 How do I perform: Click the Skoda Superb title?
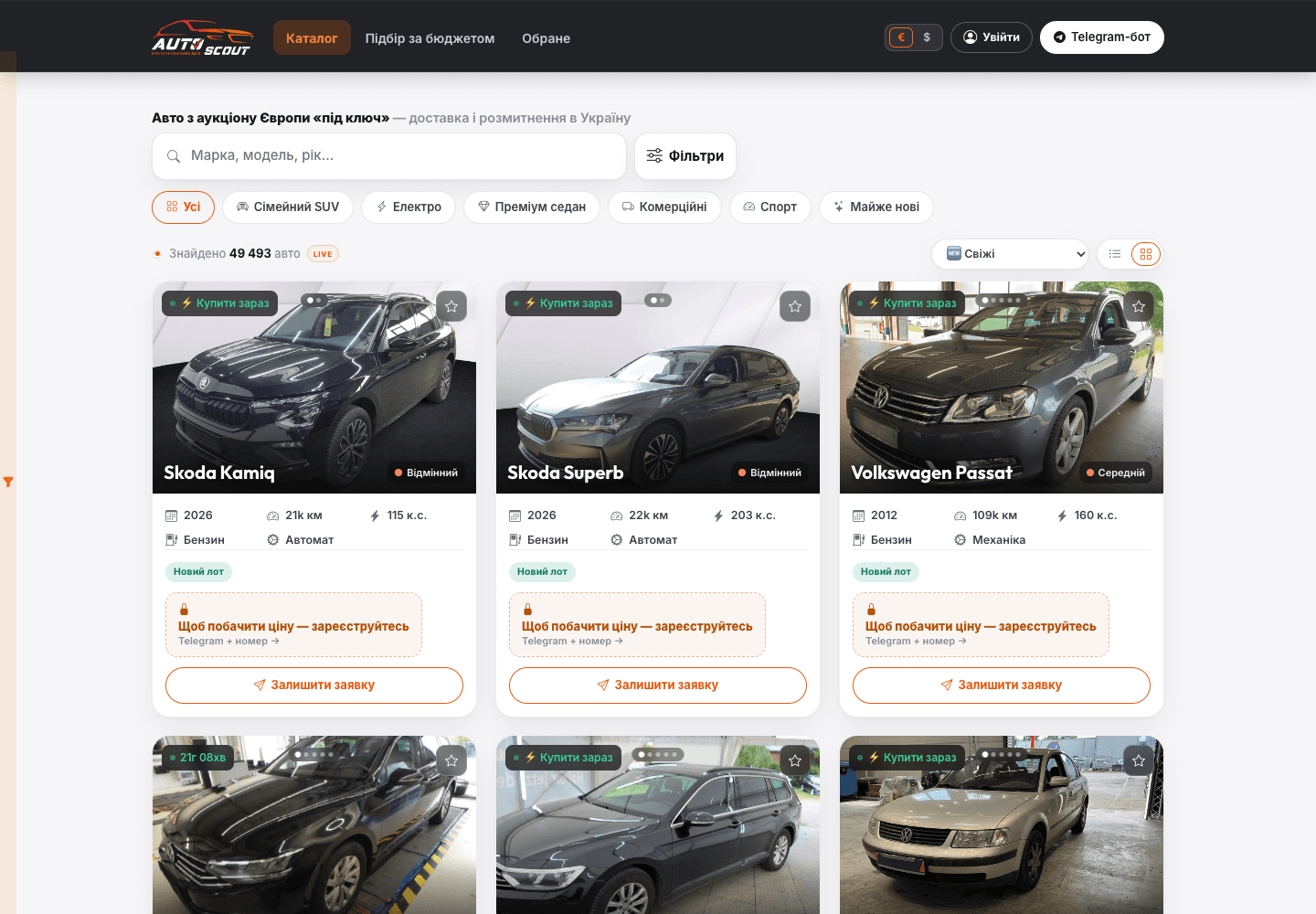pos(566,473)
